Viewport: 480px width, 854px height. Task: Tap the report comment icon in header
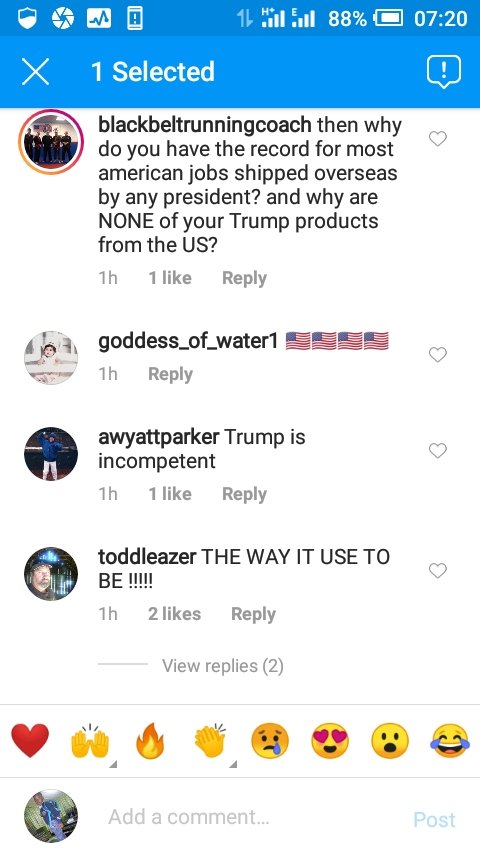tap(443, 71)
